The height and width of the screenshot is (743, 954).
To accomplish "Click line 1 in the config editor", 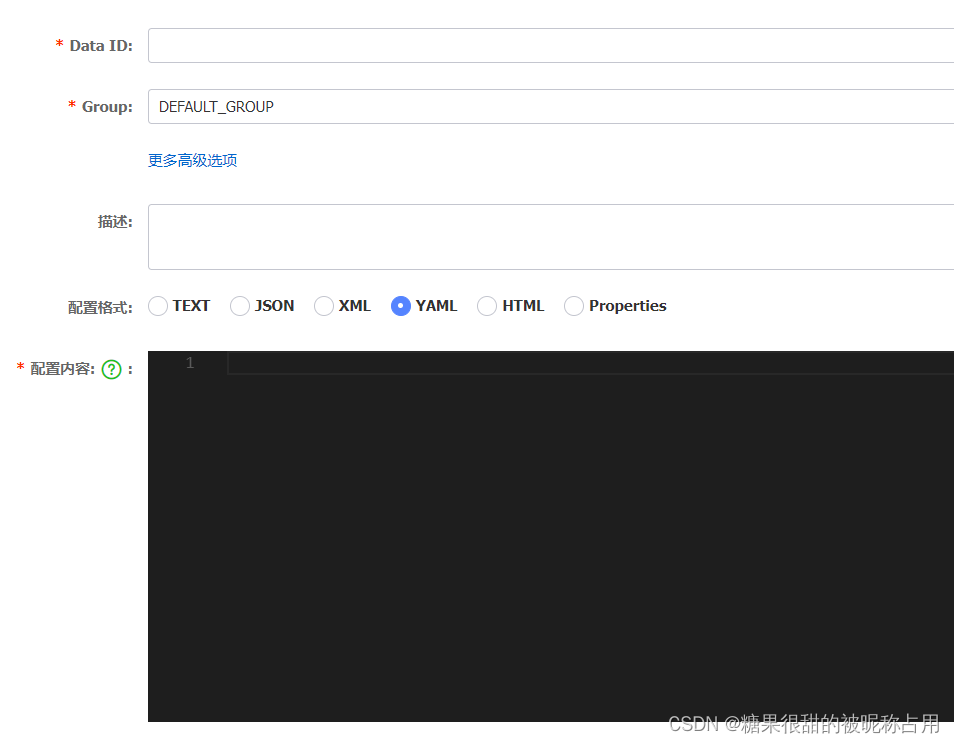I will click(x=590, y=363).
